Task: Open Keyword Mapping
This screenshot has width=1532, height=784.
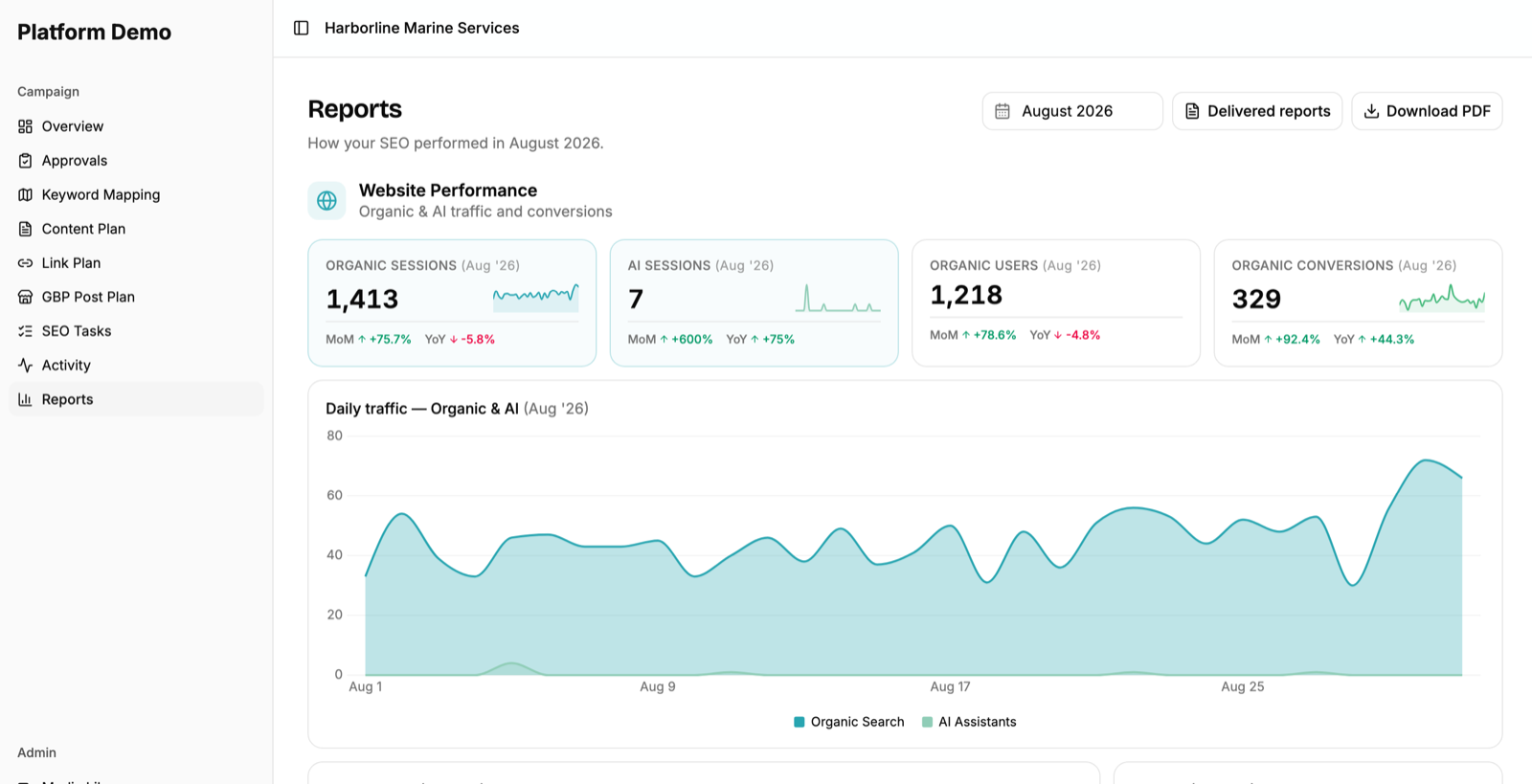Action: point(136,194)
